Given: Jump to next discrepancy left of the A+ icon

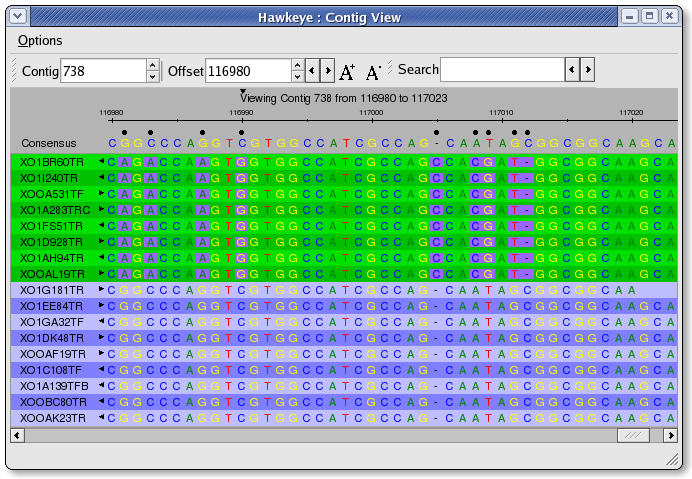Looking at the screenshot, I should [327, 71].
